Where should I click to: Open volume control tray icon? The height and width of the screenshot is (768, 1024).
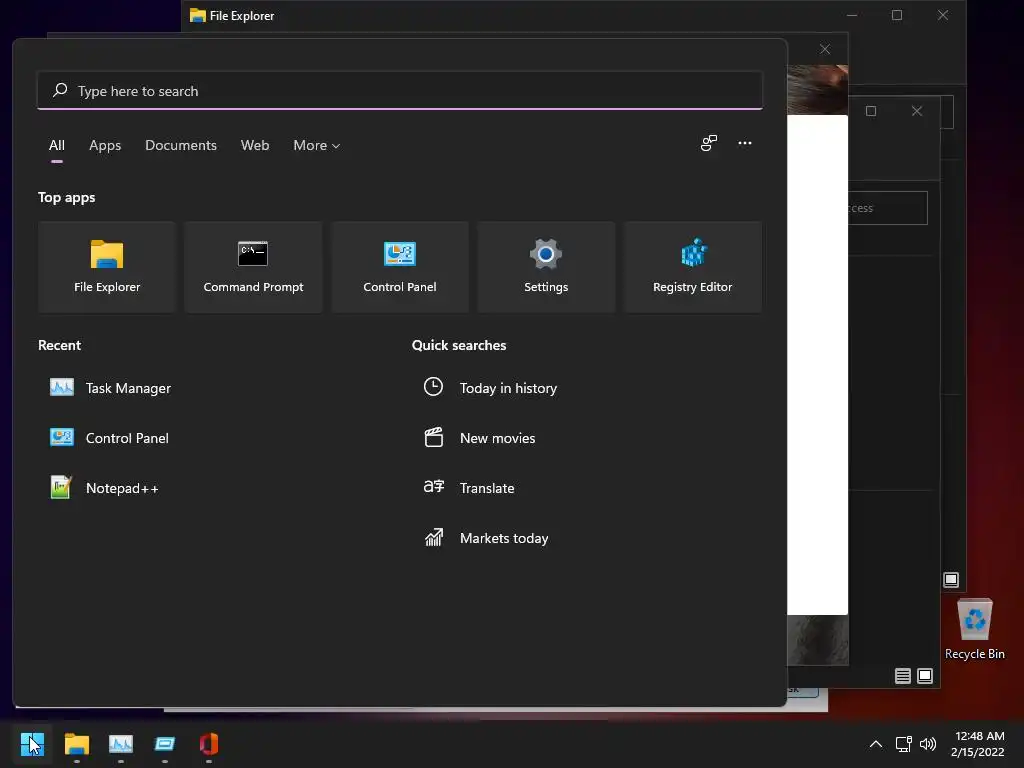click(927, 744)
